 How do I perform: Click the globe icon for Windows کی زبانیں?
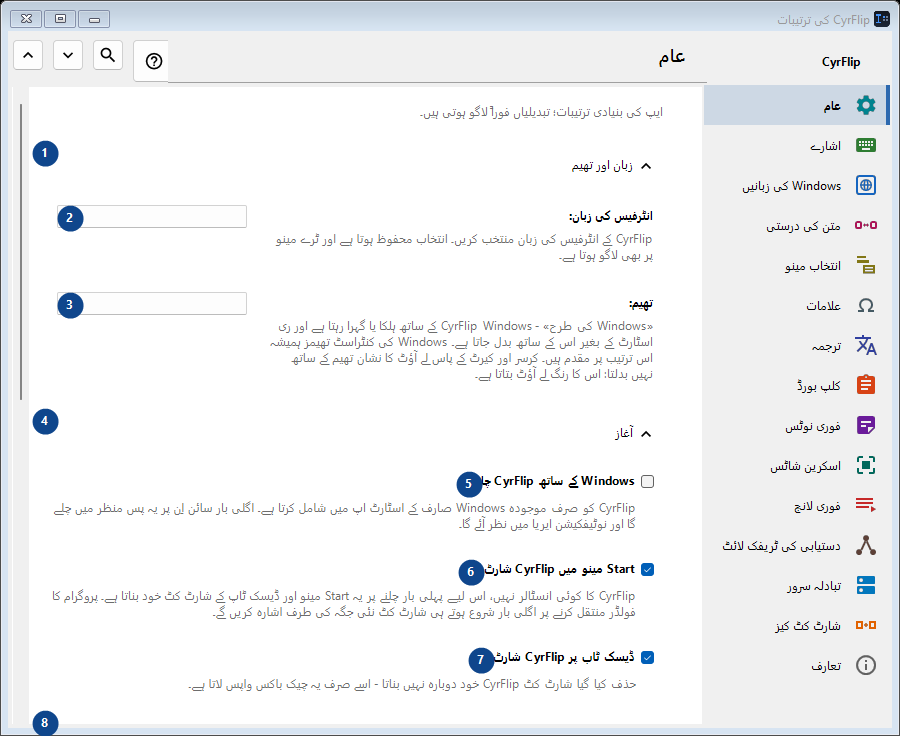pyautogui.click(x=866, y=185)
